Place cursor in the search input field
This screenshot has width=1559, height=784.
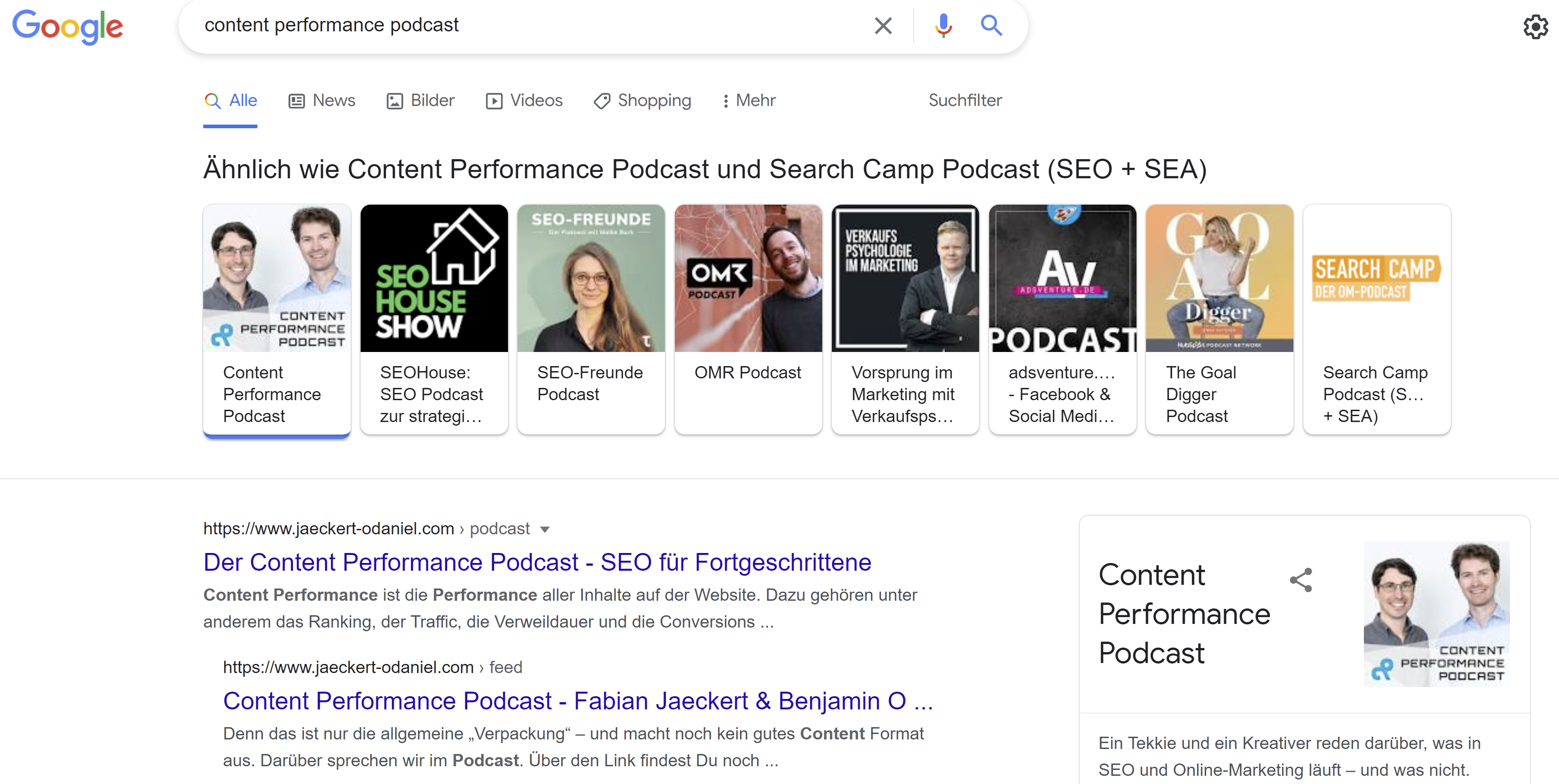click(484, 25)
